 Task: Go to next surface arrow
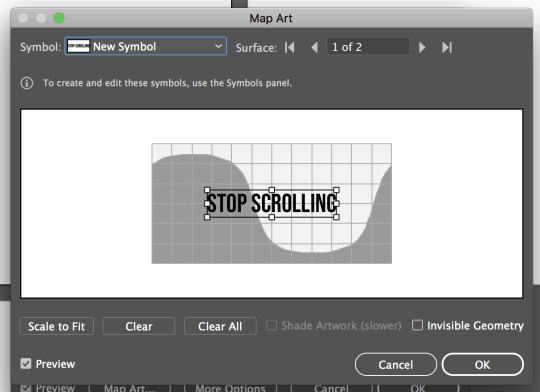[422, 47]
